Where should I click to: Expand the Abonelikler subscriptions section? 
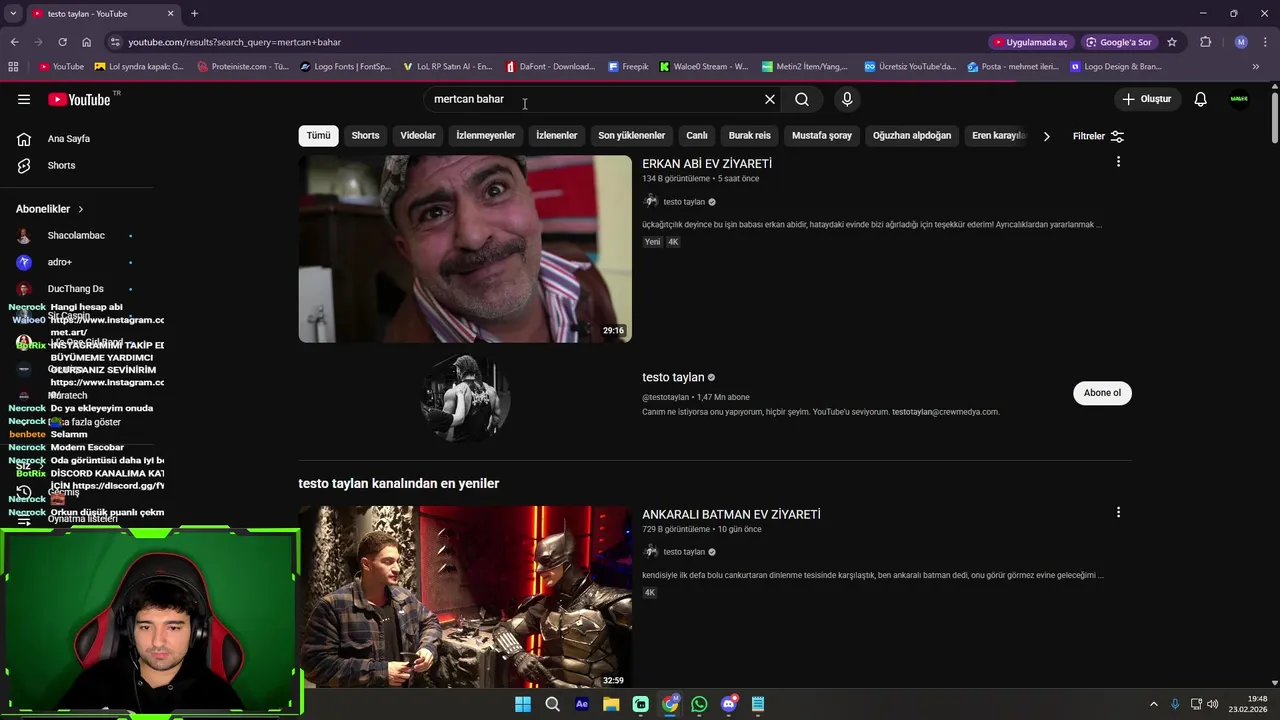pyautogui.click(x=50, y=209)
